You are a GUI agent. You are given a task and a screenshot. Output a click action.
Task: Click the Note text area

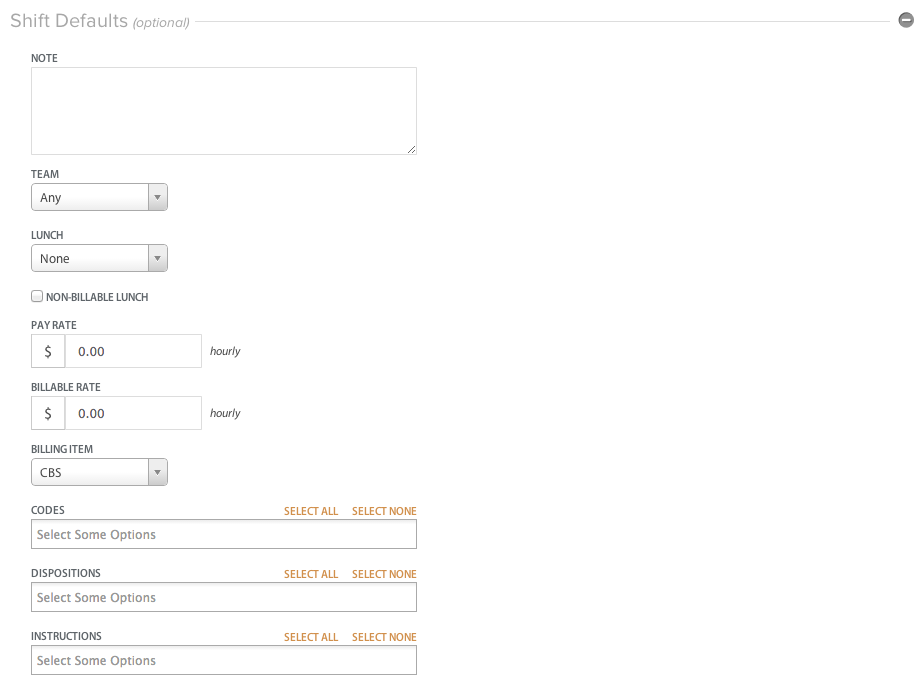pyautogui.click(x=224, y=111)
